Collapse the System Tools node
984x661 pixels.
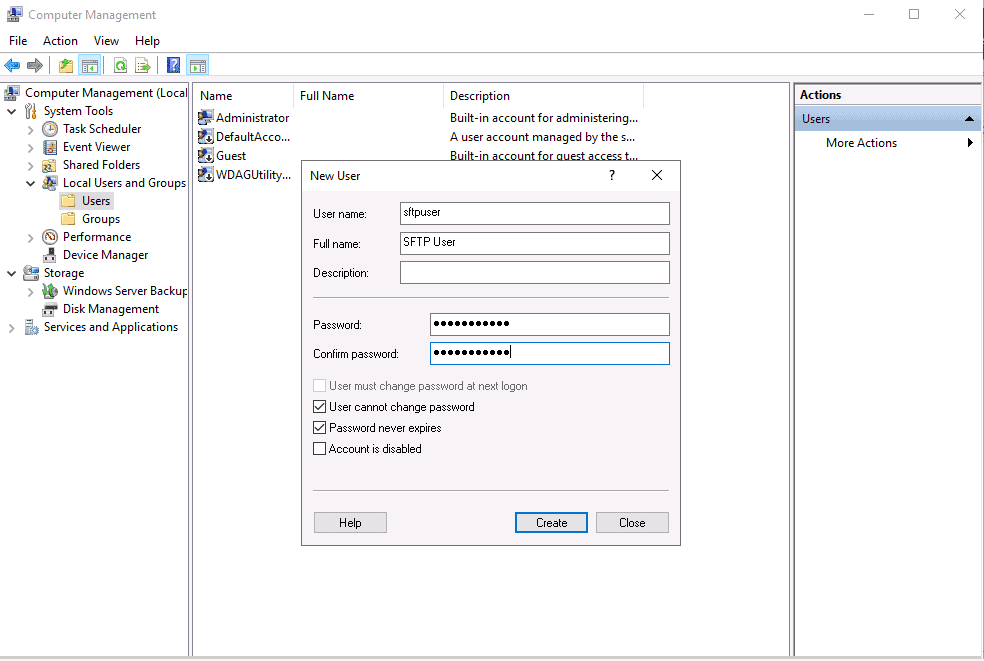click(x=11, y=112)
